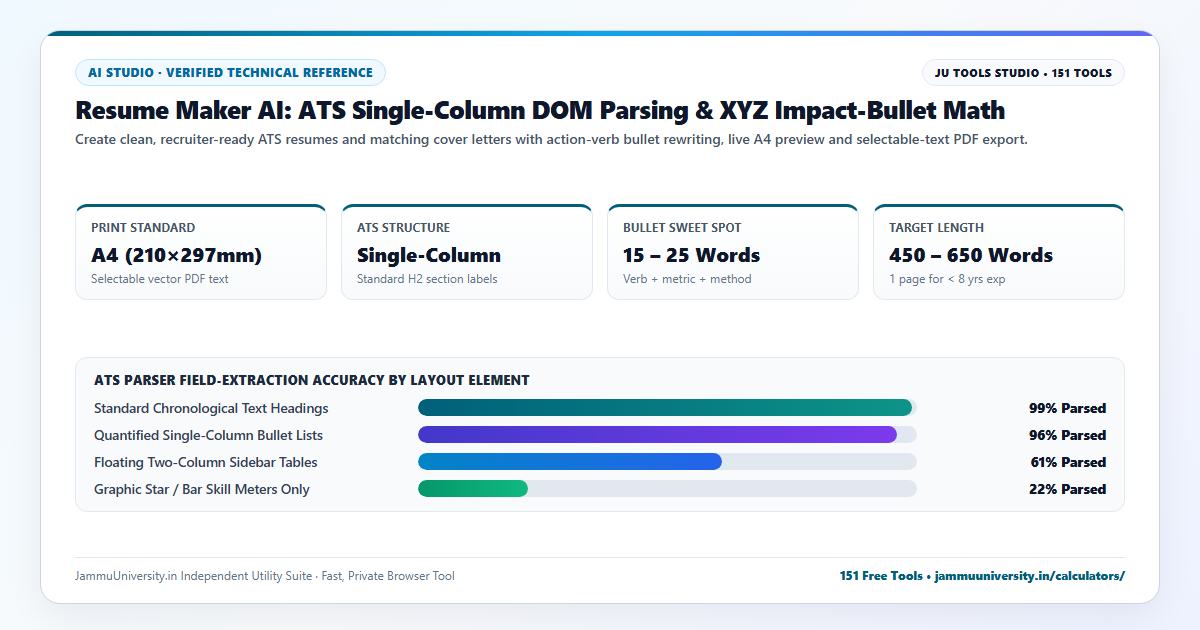The width and height of the screenshot is (1200, 630).
Task: Select the Resume Maker AI main heading
Action: [540, 110]
